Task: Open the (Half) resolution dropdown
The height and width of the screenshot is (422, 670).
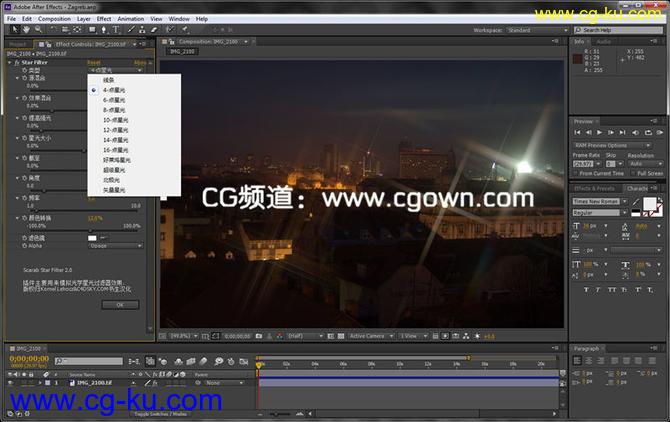Action: click(305, 336)
